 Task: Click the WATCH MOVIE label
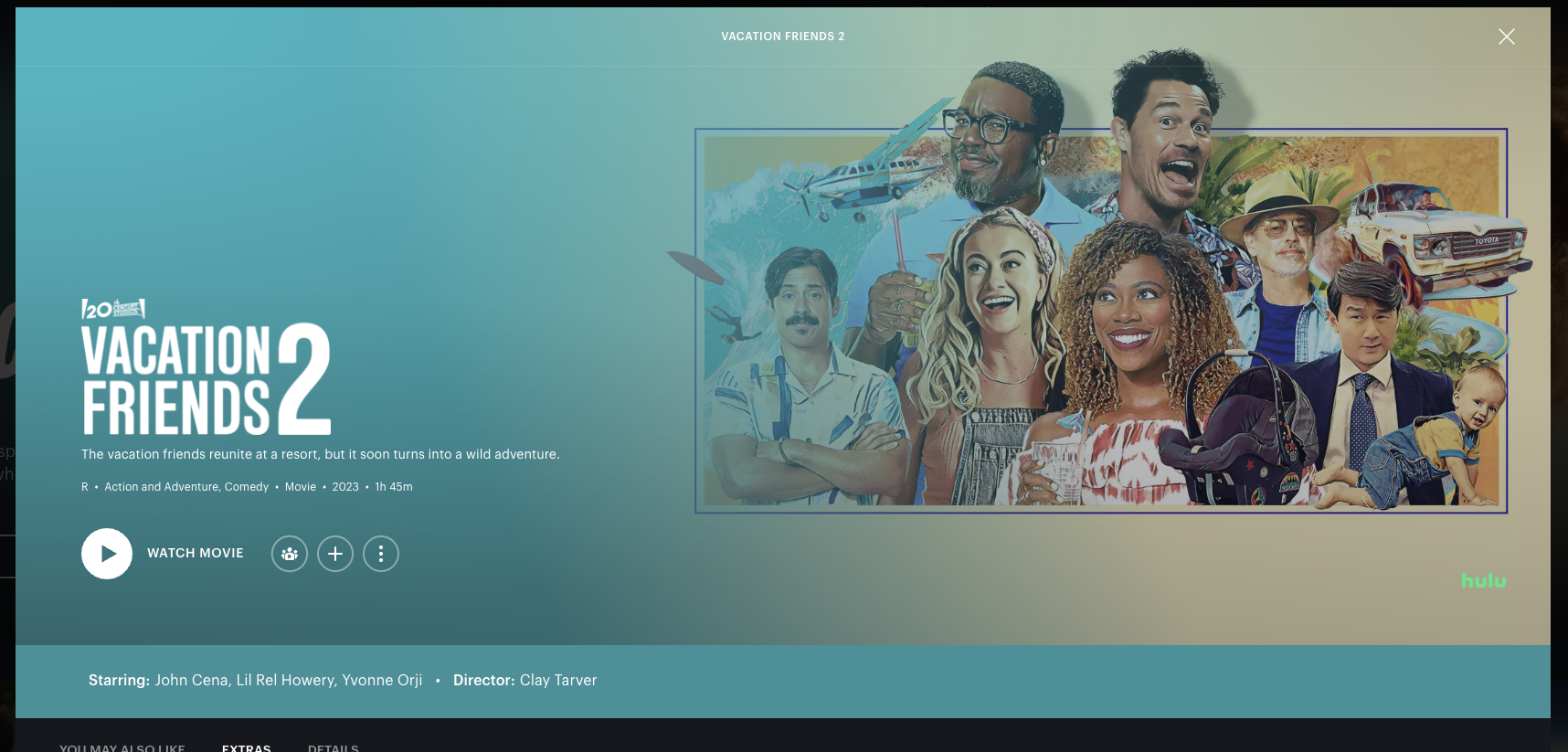[x=196, y=554]
